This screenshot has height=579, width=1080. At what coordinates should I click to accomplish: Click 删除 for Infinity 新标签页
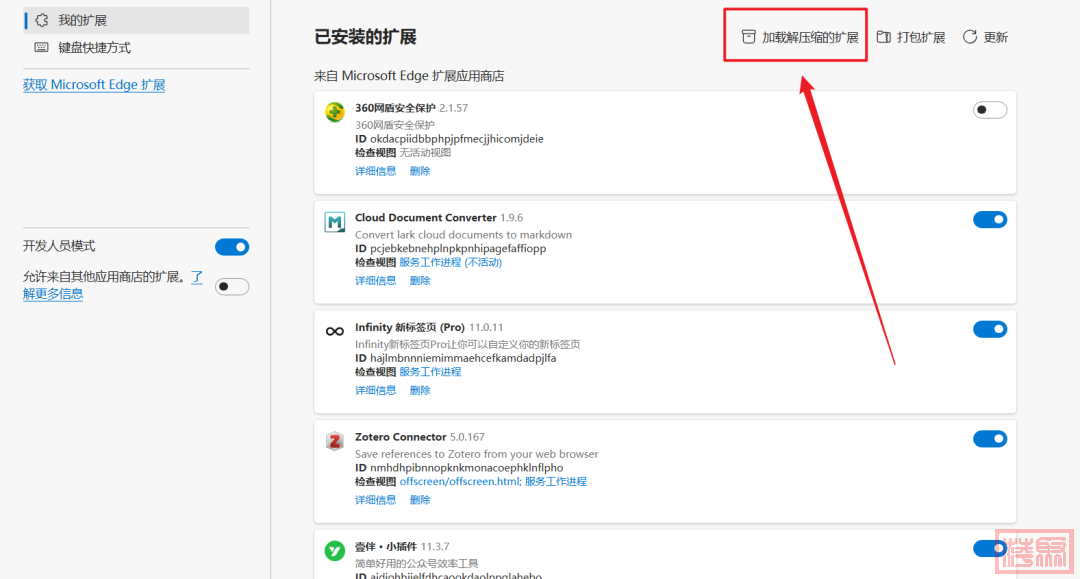point(419,390)
